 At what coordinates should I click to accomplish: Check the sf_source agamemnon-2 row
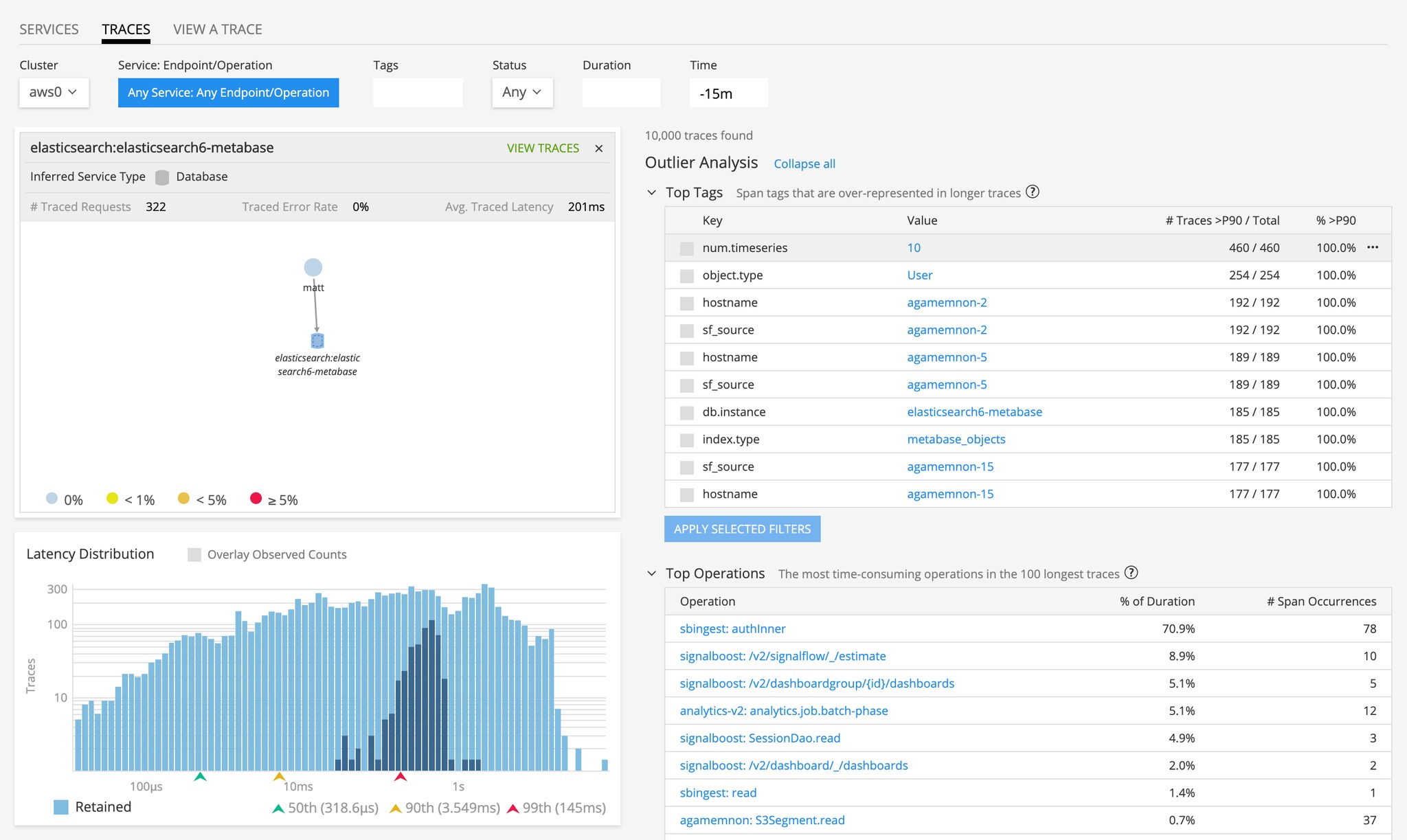686,330
